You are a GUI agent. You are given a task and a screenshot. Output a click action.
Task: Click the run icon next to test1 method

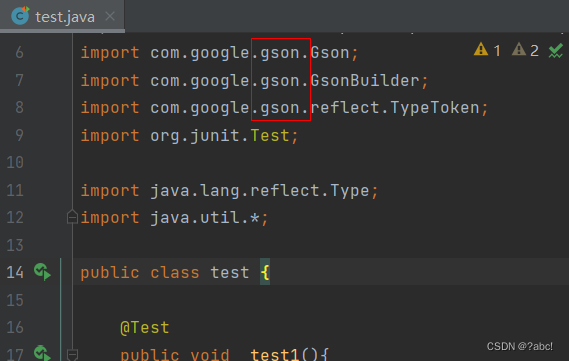tap(42, 353)
